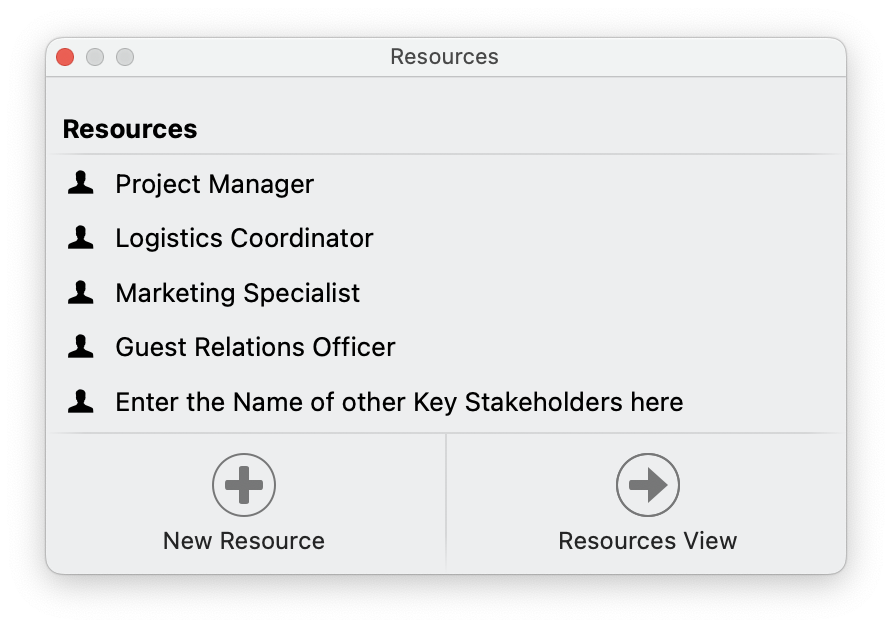Click the red close button in the titlebar
The image size is (892, 628).
pos(64,57)
